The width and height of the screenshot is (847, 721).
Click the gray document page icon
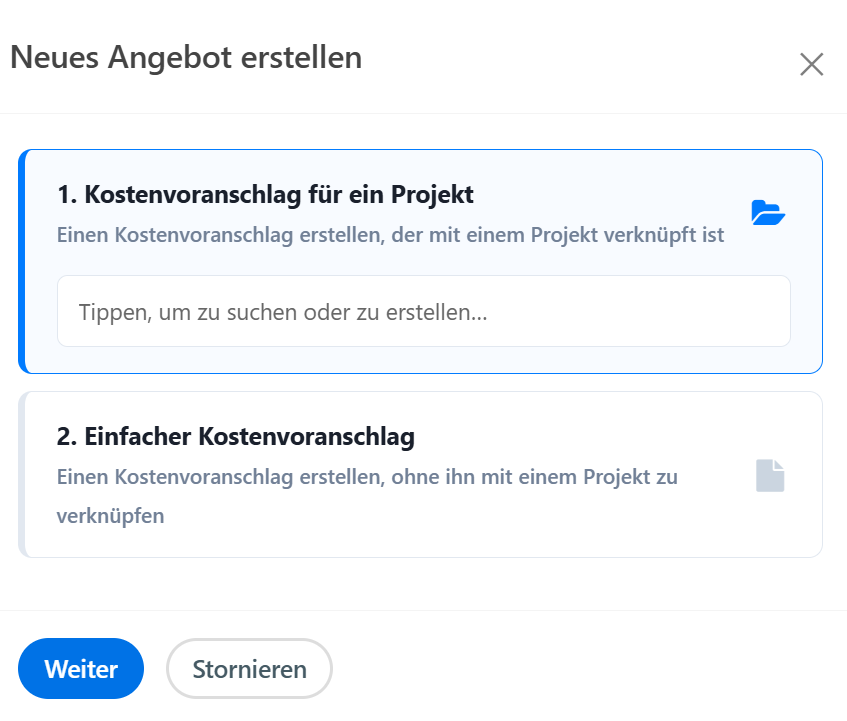[770, 476]
